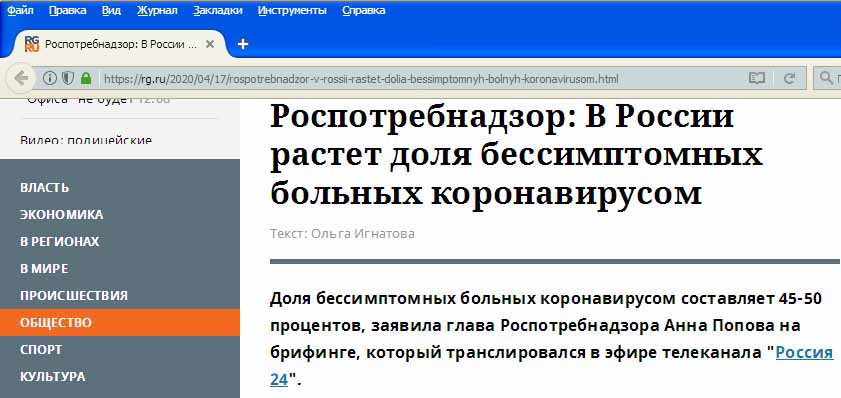Screen dimensions: 841x398
Task: Open the Закладки menu
Action: click(x=217, y=10)
